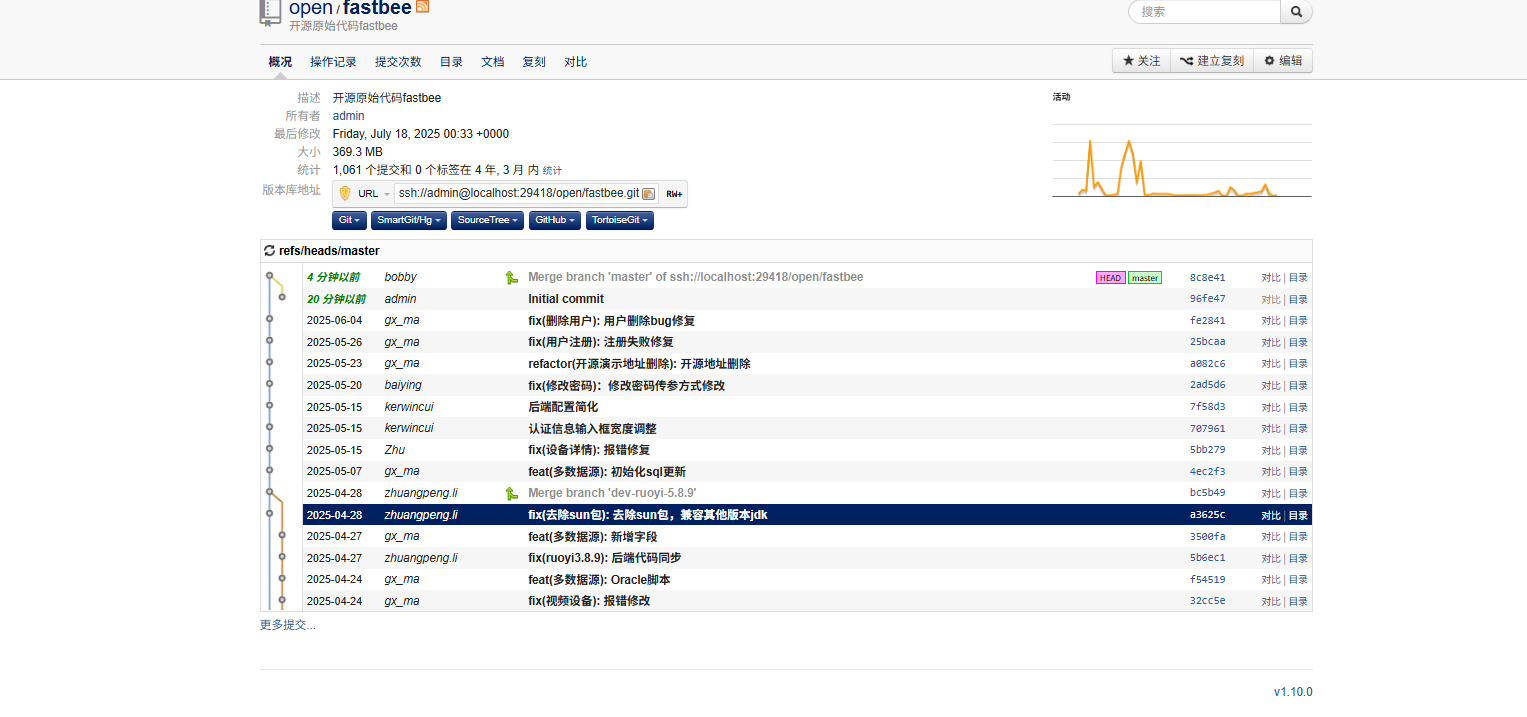The width and height of the screenshot is (1527, 717).
Task: Open the admin owner profile link
Action: coord(348,115)
